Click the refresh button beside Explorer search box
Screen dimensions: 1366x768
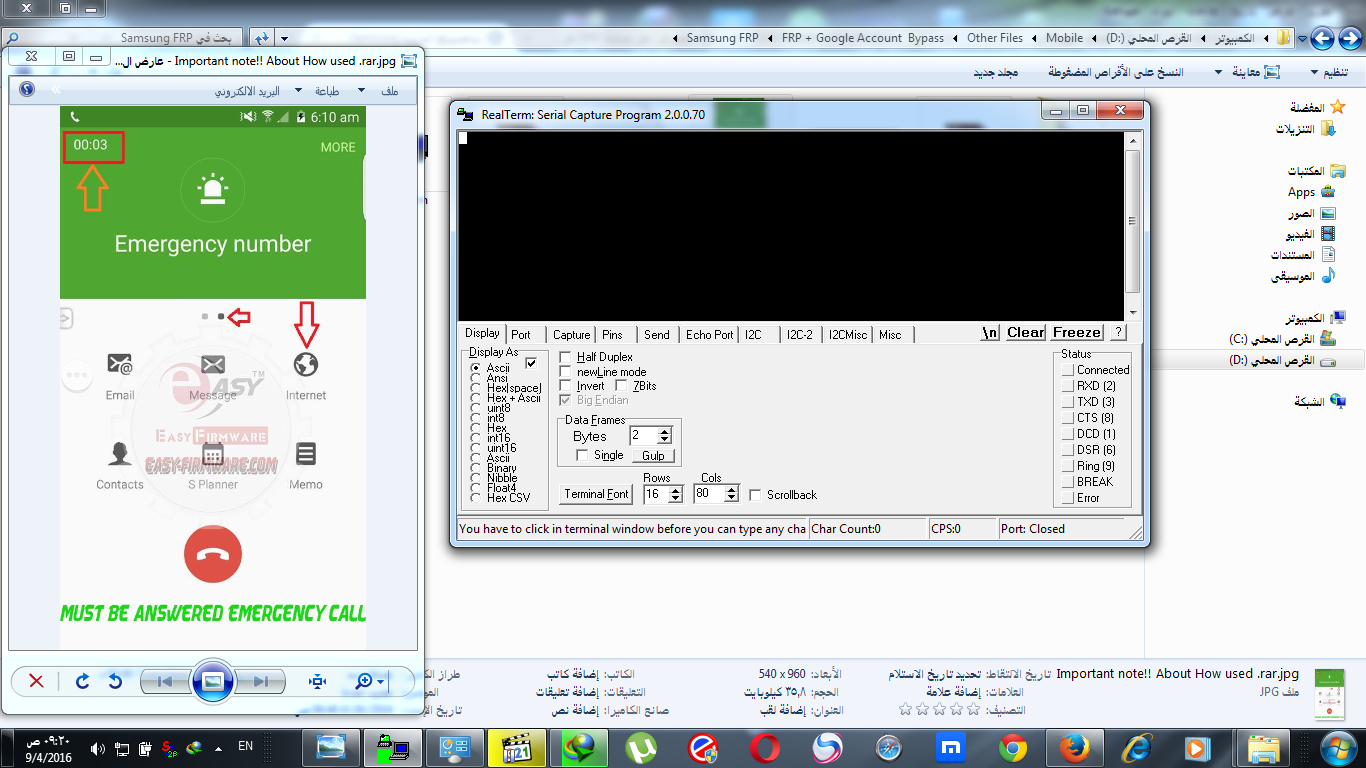click(x=261, y=38)
